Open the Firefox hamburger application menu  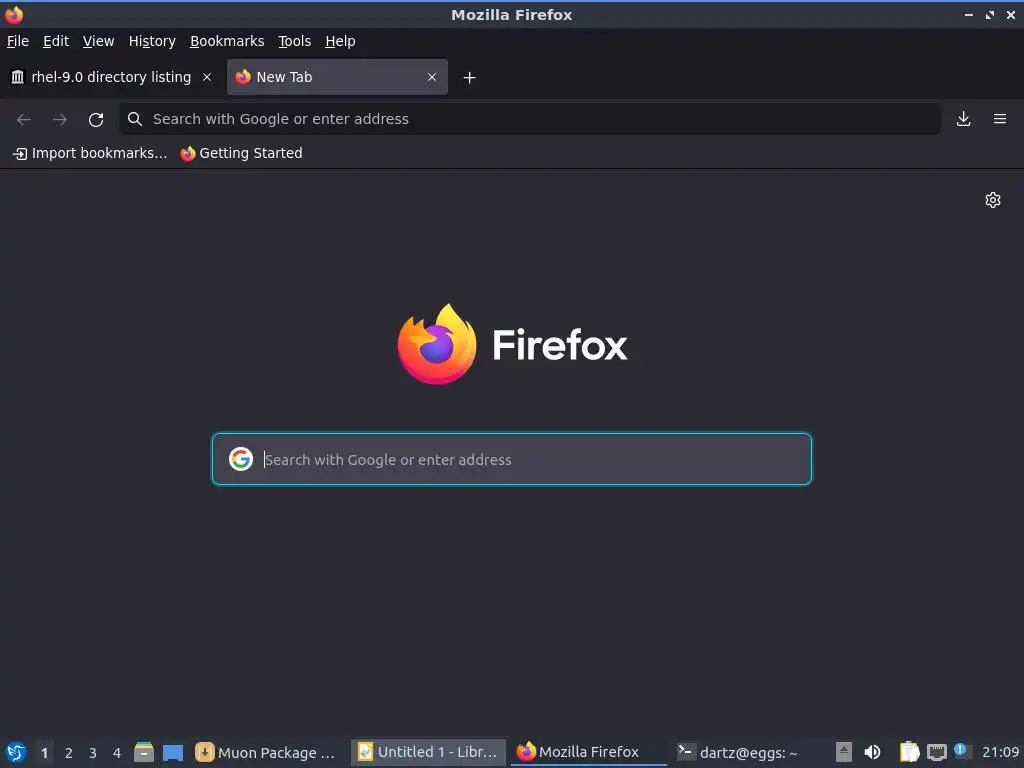(1000, 119)
